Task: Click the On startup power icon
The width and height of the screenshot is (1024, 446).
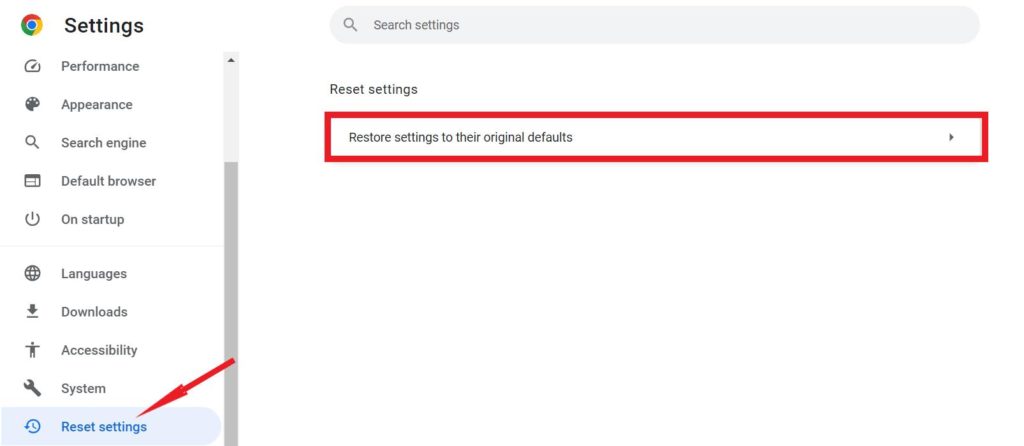Action: pyautogui.click(x=33, y=219)
